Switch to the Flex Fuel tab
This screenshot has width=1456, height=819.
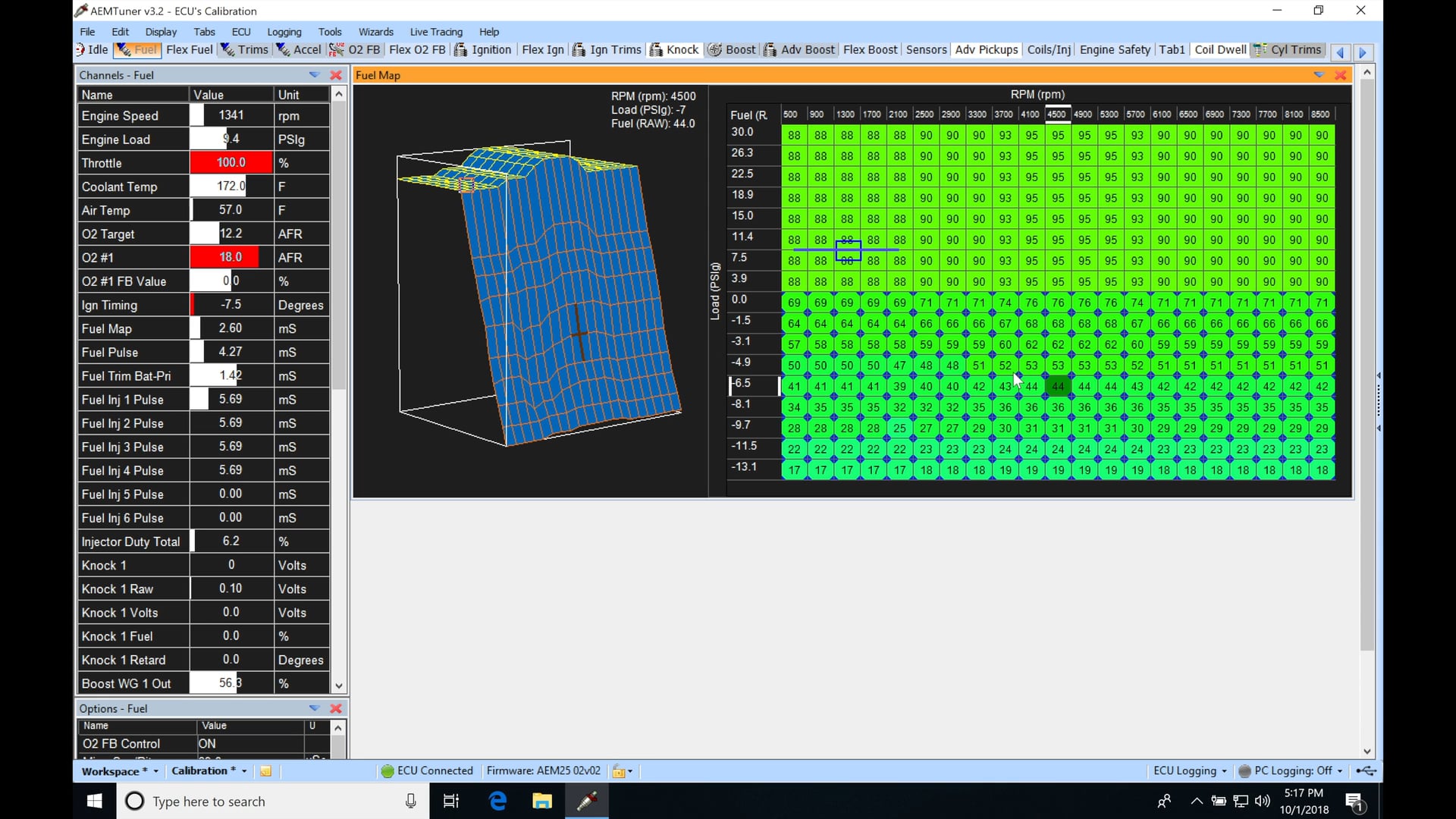[x=189, y=50]
